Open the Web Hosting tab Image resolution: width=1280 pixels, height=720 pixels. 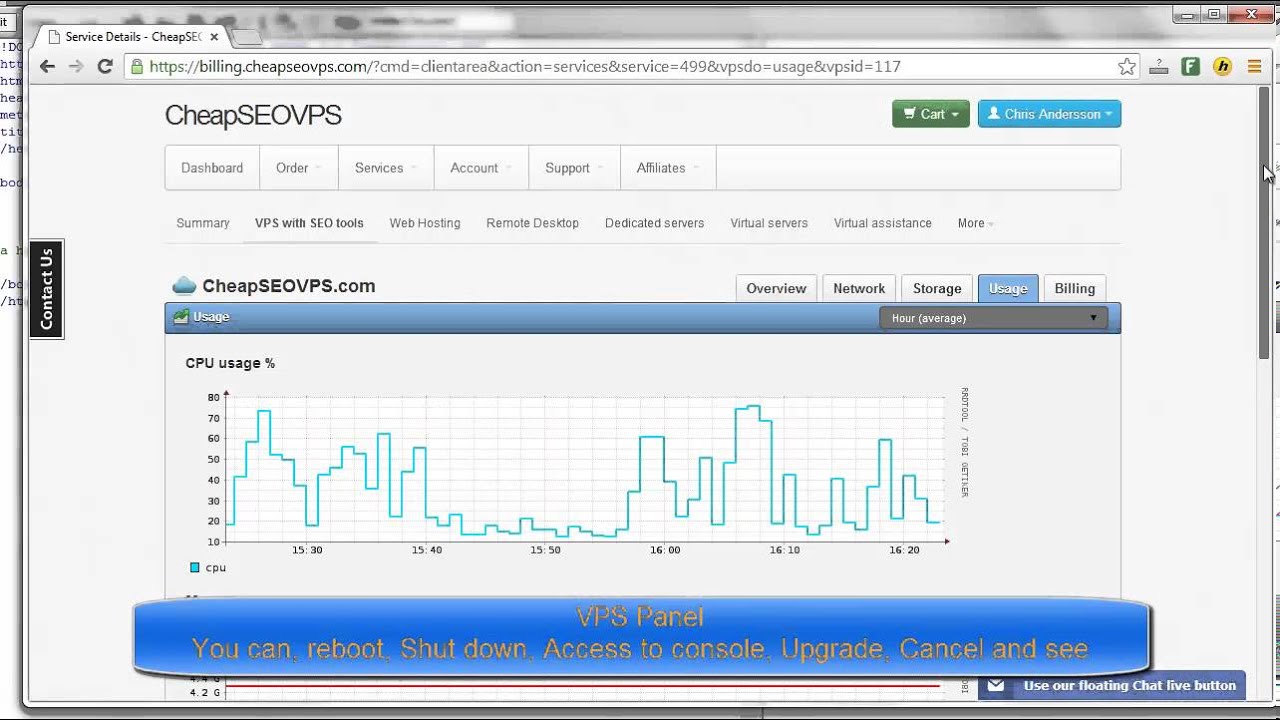(x=425, y=223)
